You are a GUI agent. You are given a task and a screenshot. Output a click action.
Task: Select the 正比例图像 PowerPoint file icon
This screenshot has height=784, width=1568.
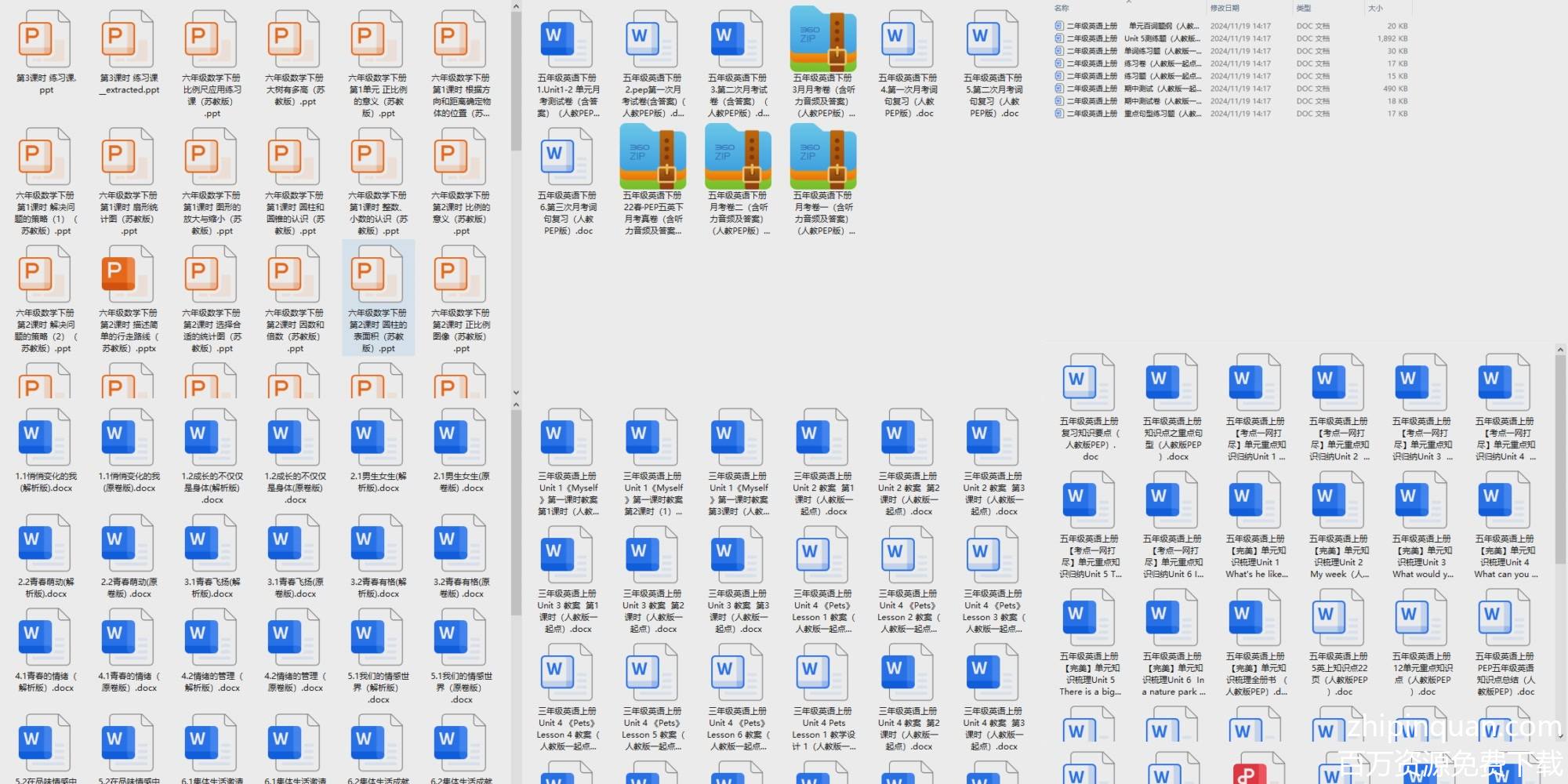(x=461, y=274)
